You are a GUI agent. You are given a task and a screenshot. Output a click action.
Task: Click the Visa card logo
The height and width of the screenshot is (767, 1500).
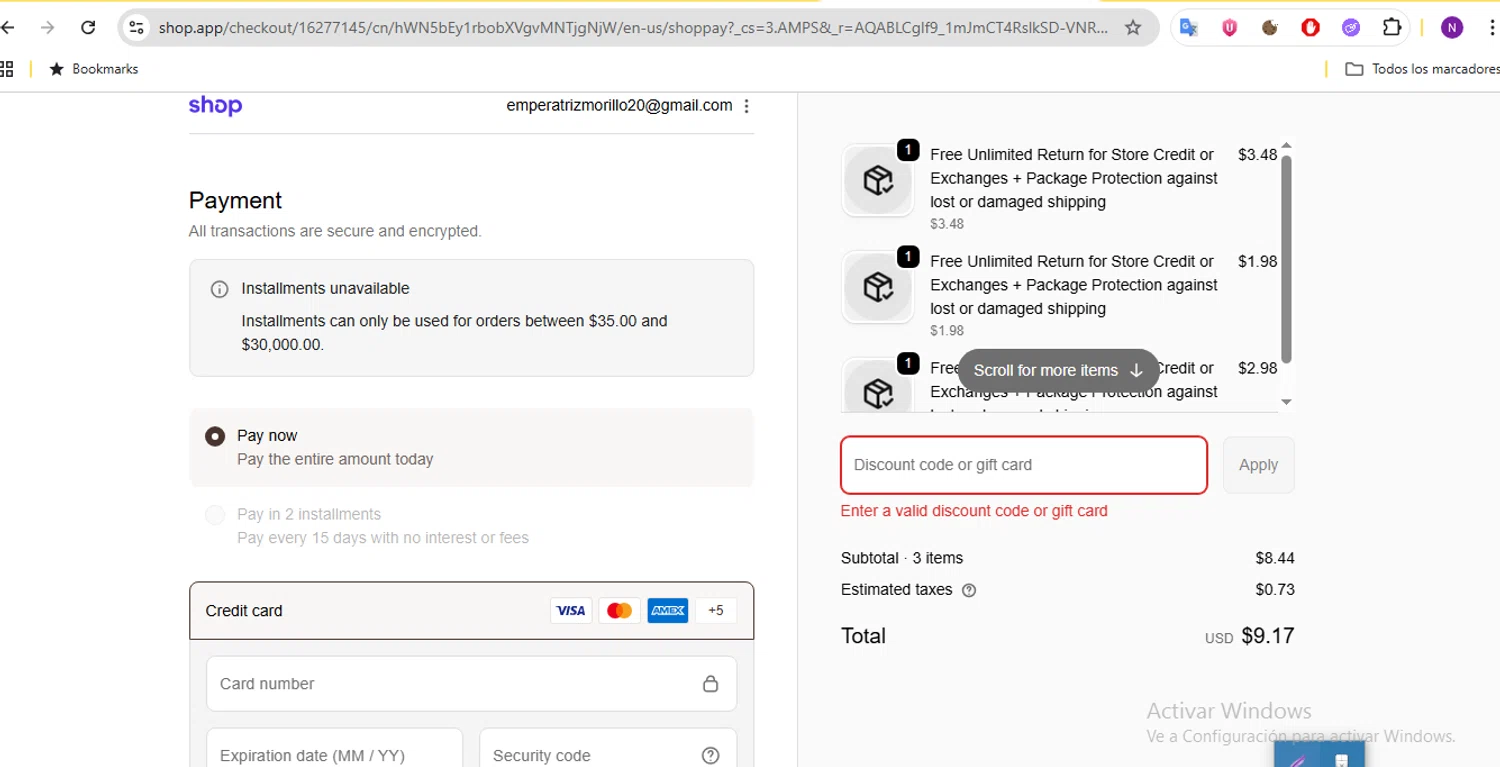(571, 610)
